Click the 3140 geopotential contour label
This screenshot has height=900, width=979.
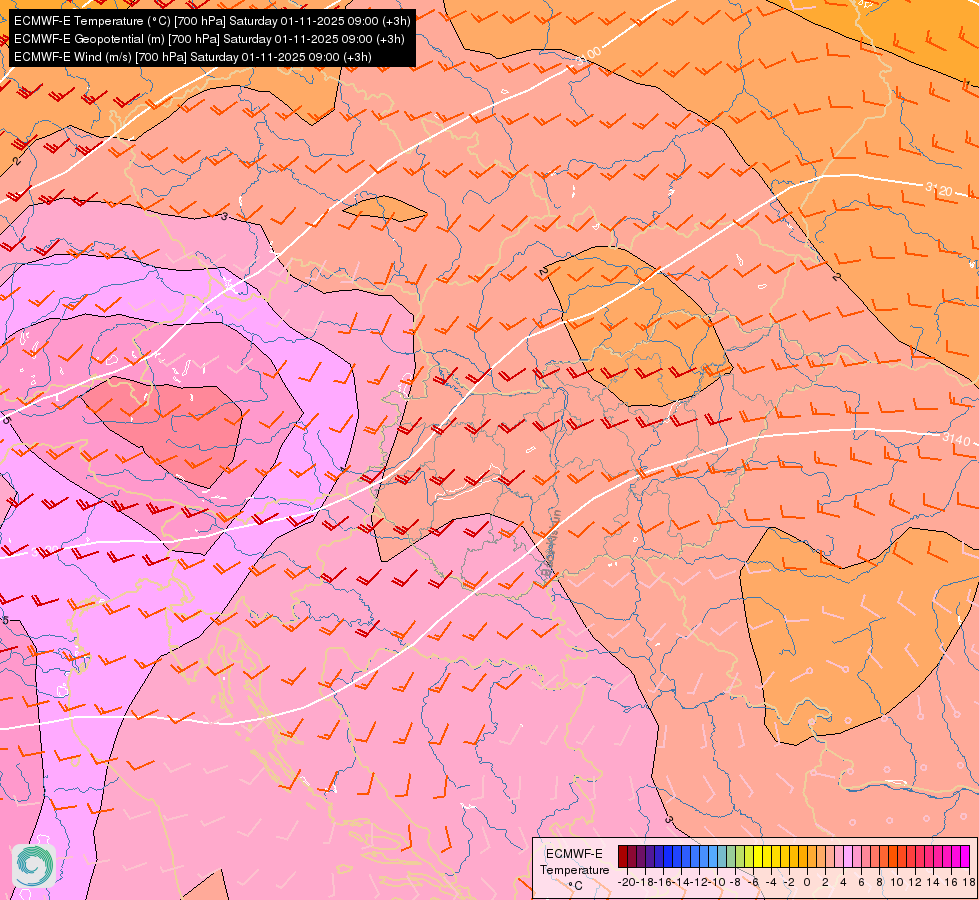point(956,439)
